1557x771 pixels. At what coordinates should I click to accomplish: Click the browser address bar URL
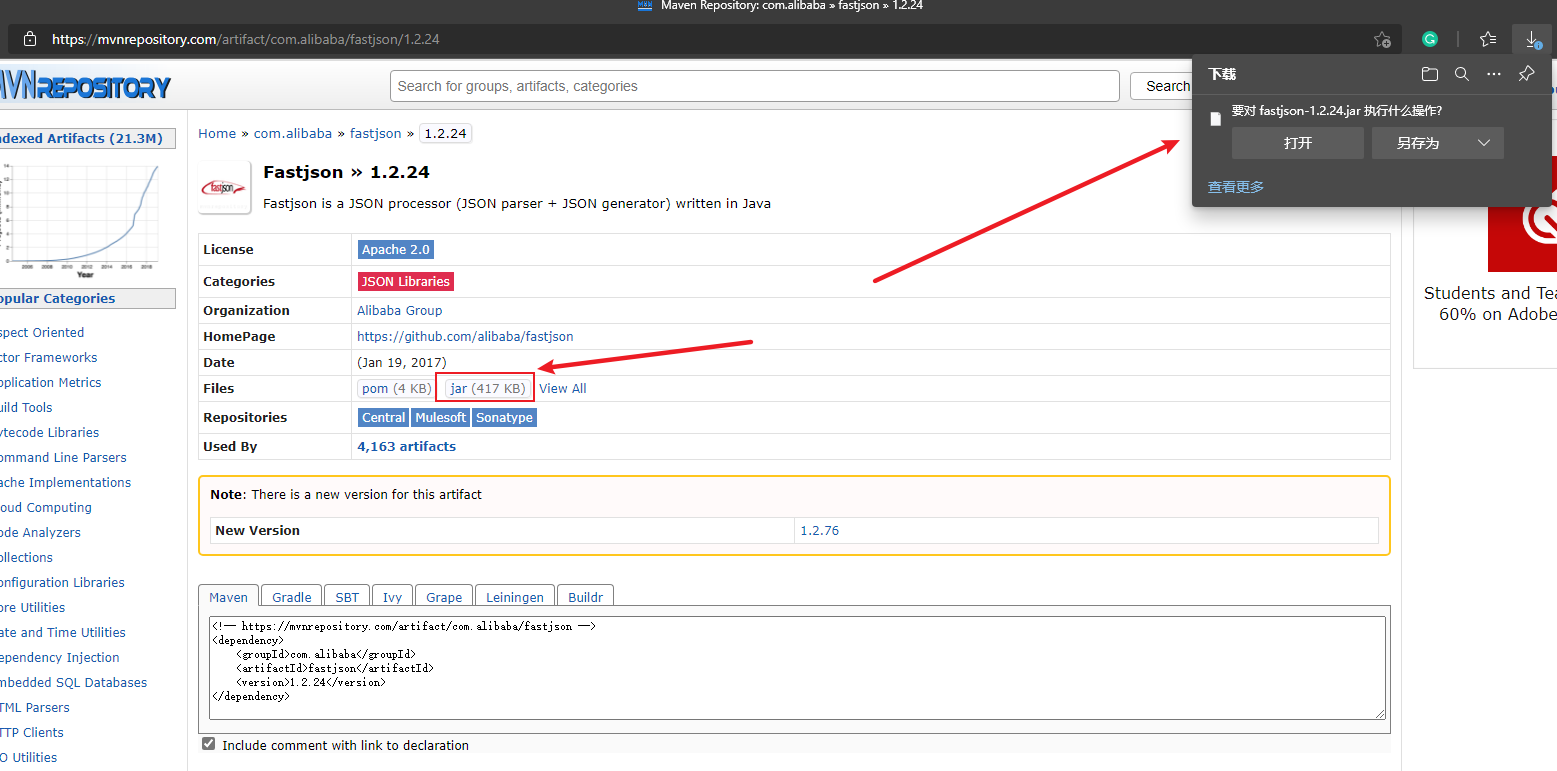click(x=246, y=40)
